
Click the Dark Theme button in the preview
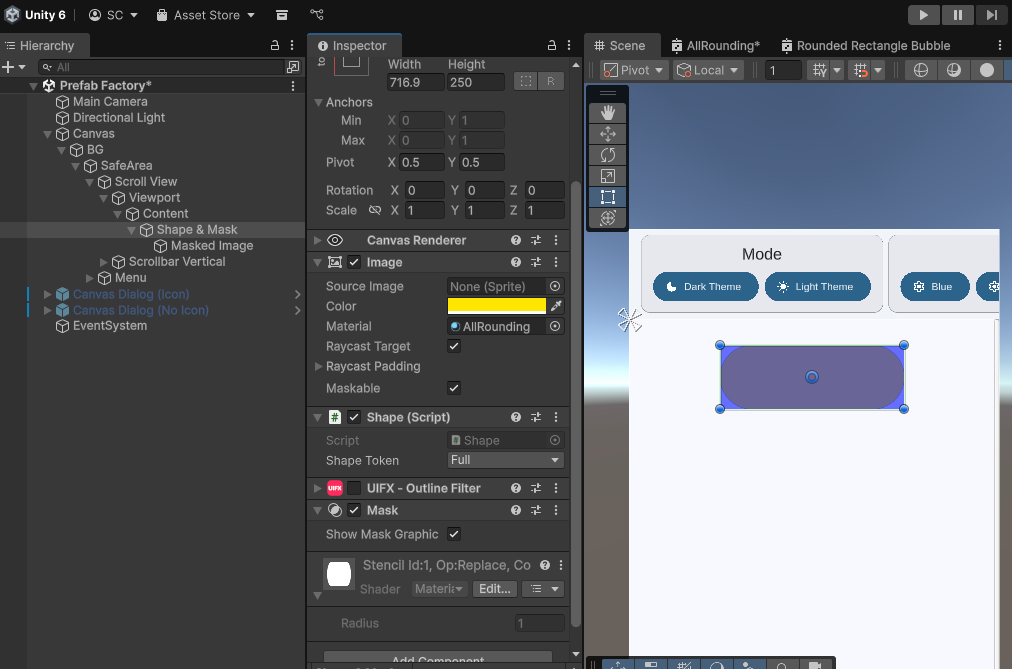[705, 286]
